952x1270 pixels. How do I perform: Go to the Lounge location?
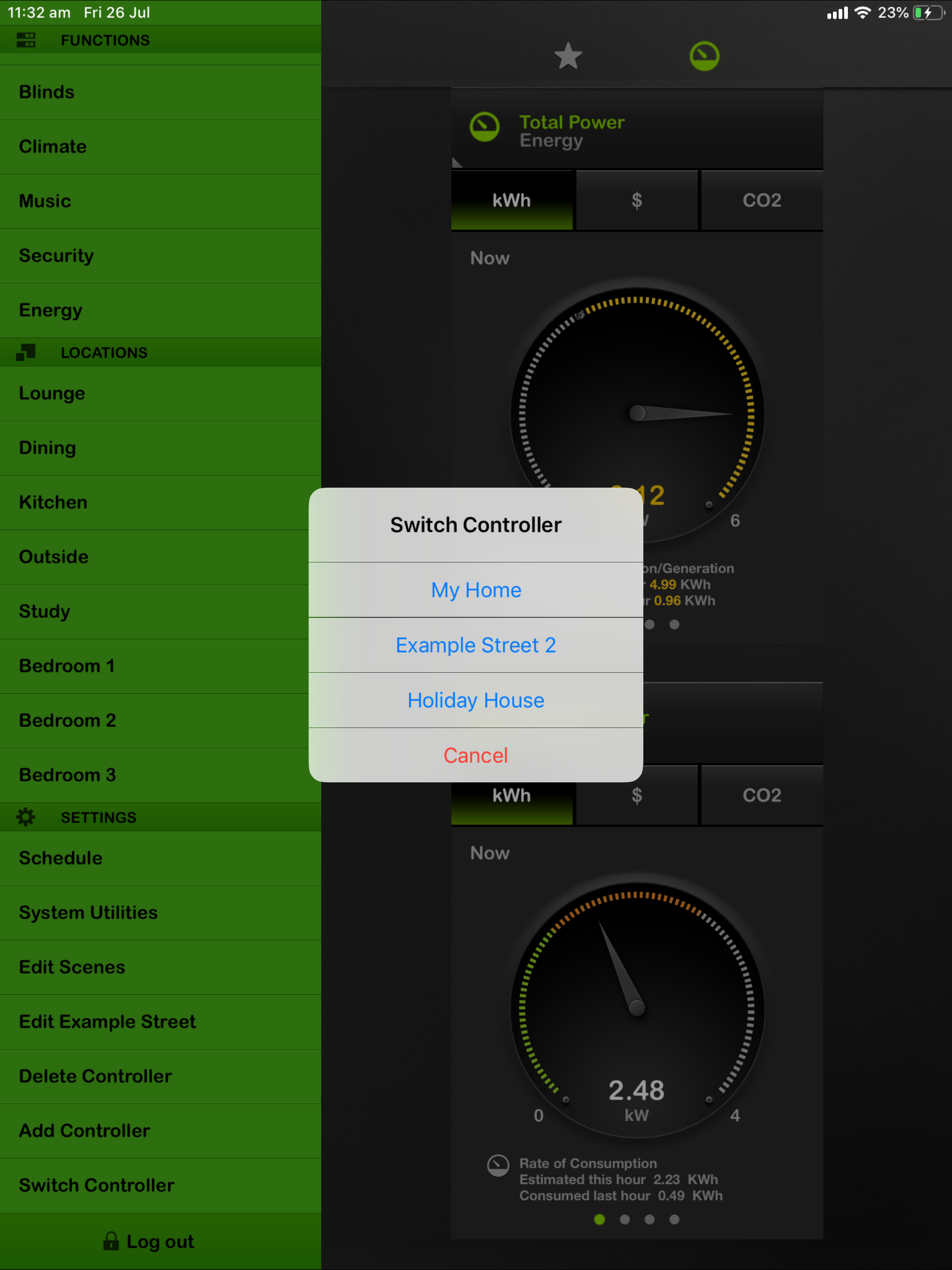tap(160, 393)
